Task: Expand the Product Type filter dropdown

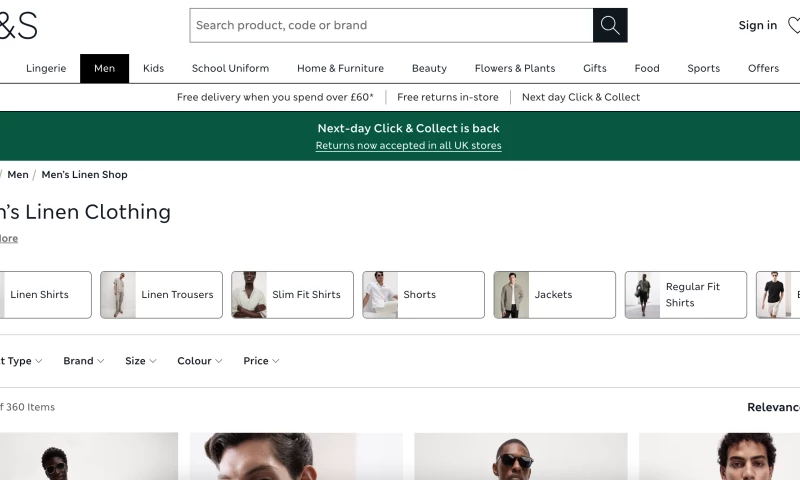Action: [21, 361]
